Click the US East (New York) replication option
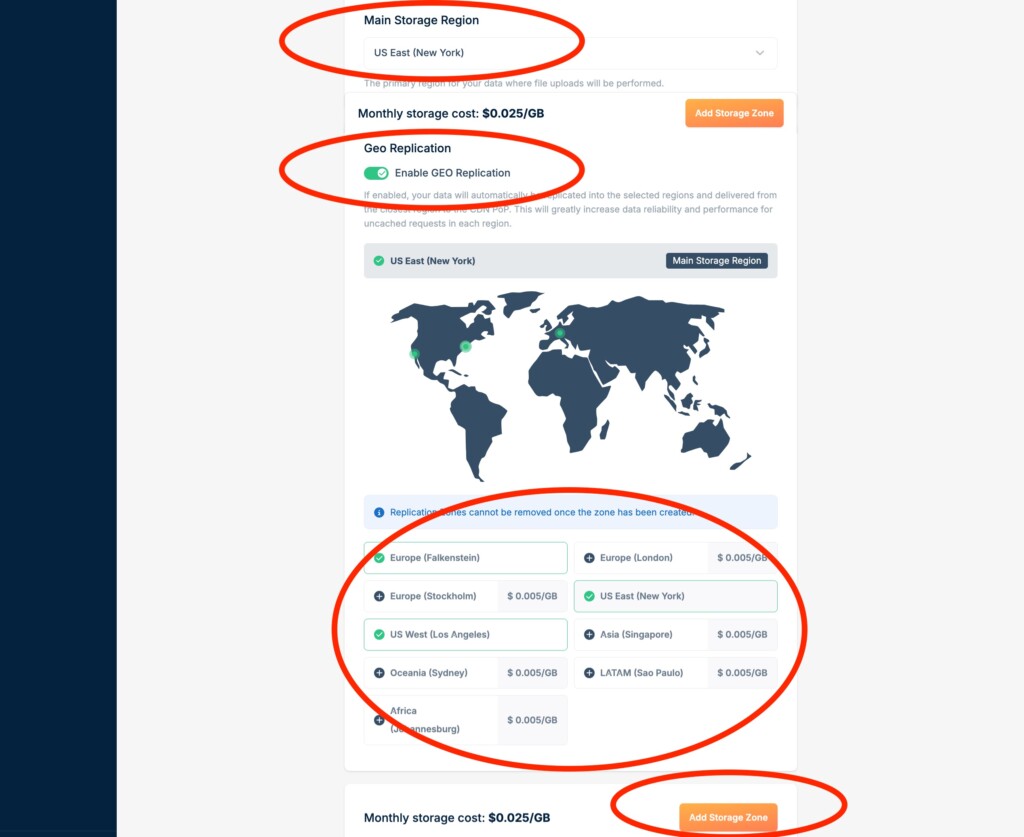Screen dimensions: 1024x837 pyautogui.click(x=675, y=596)
